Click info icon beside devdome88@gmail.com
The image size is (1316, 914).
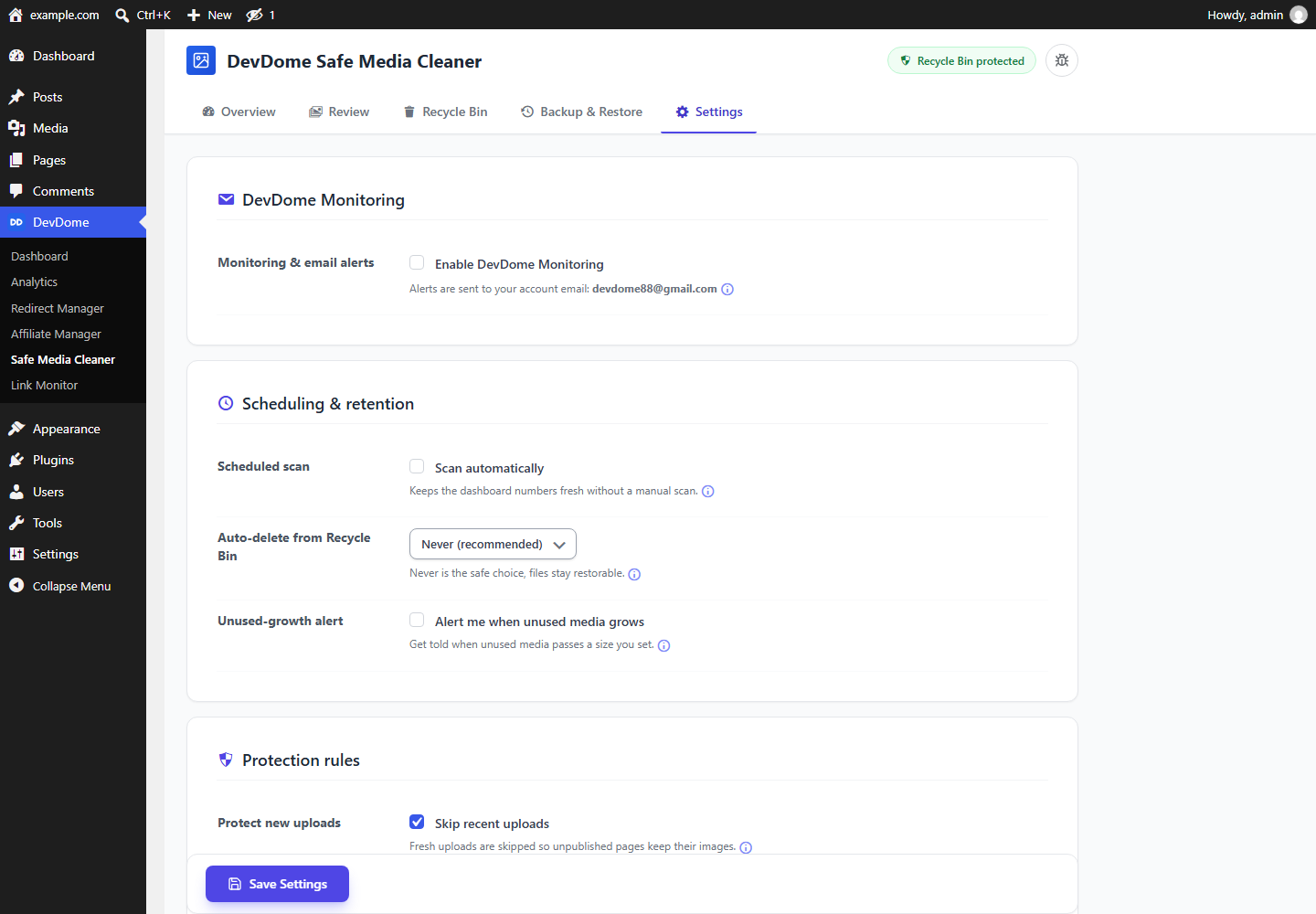pyautogui.click(x=727, y=290)
